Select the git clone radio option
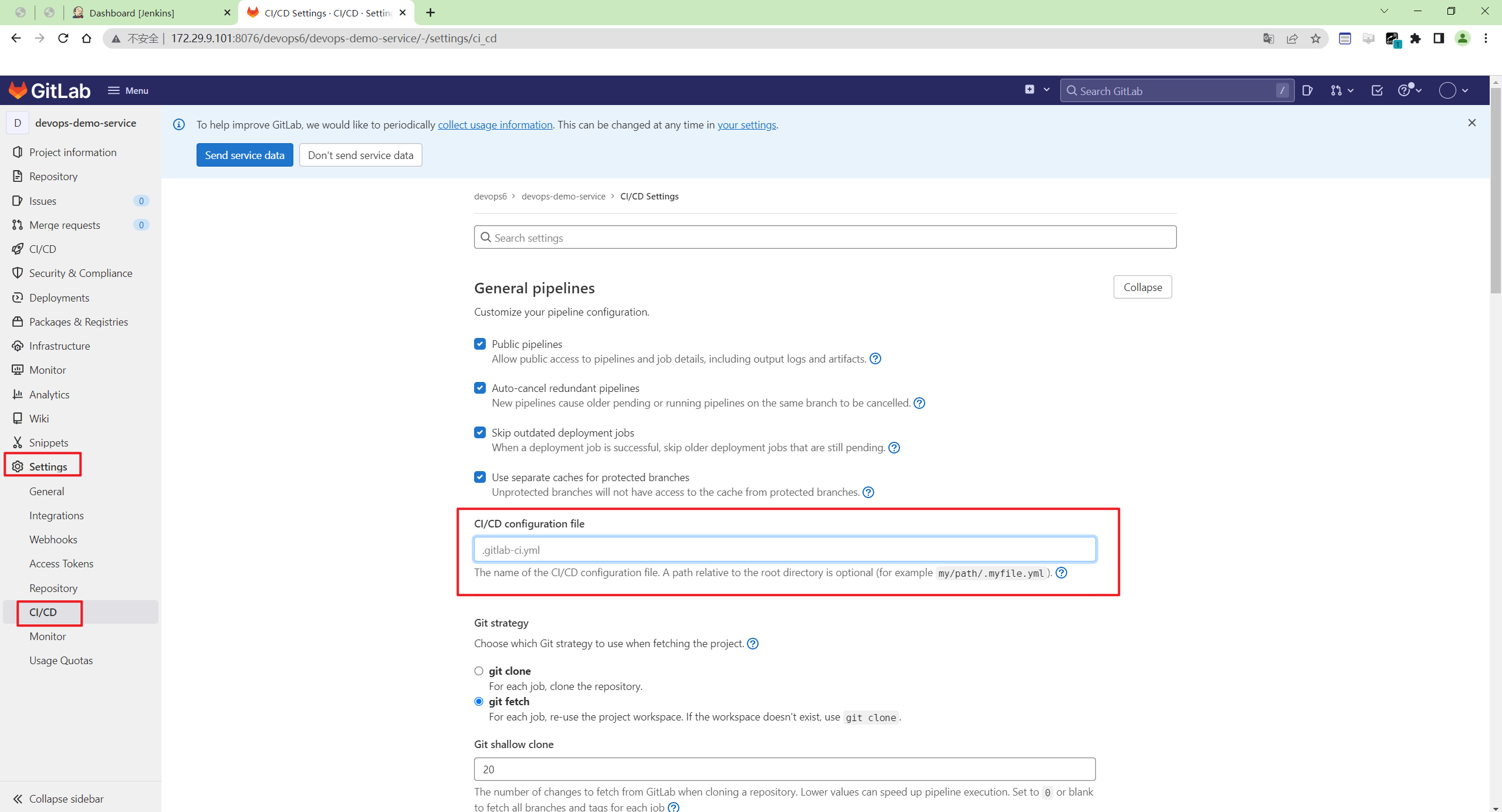Viewport: 1502px width, 812px height. [479, 671]
